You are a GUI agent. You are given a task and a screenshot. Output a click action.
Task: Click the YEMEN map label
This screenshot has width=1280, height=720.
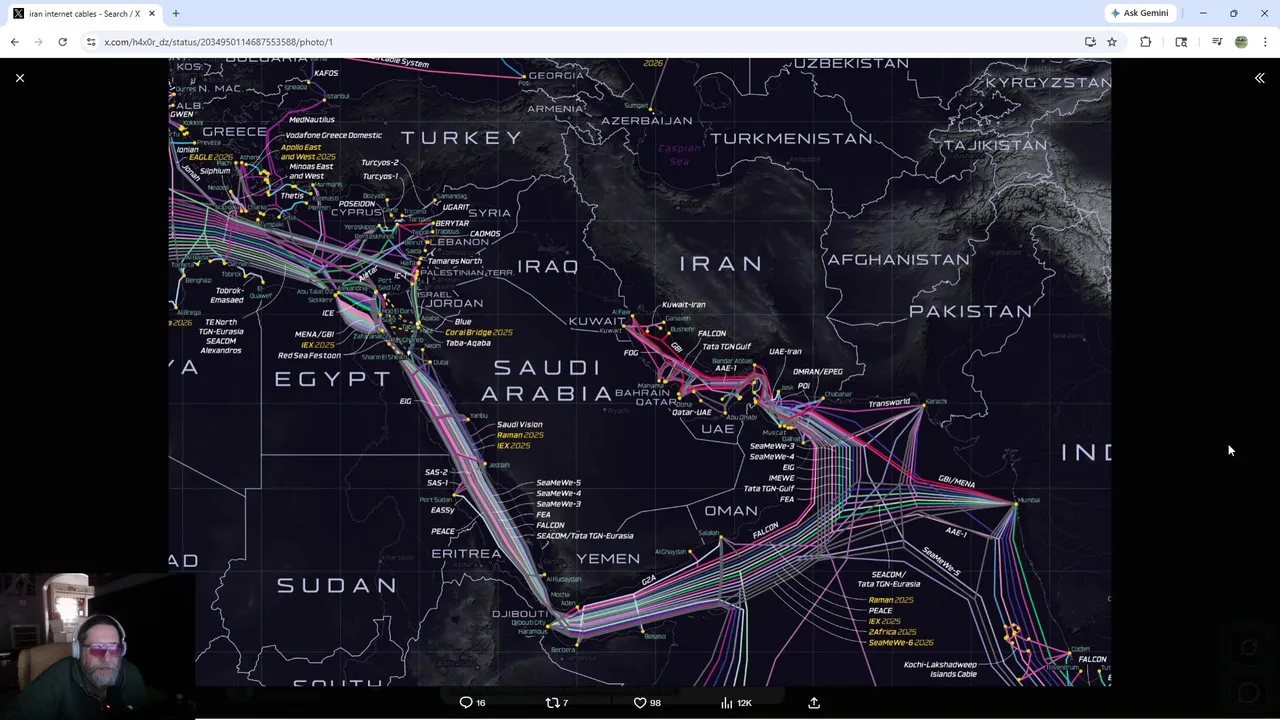tap(608, 559)
